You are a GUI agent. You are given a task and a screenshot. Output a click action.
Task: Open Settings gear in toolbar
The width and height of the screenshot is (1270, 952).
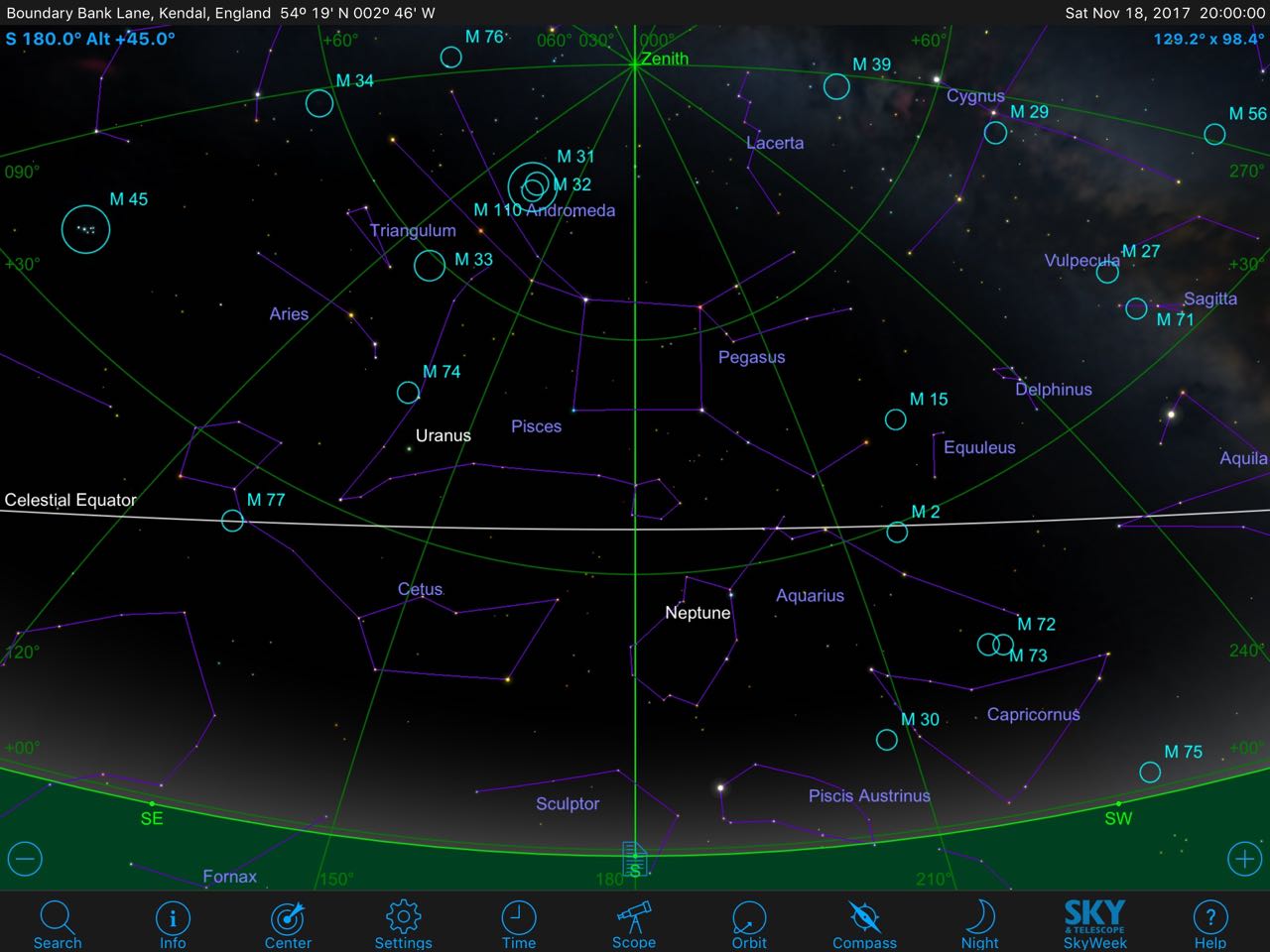403,922
